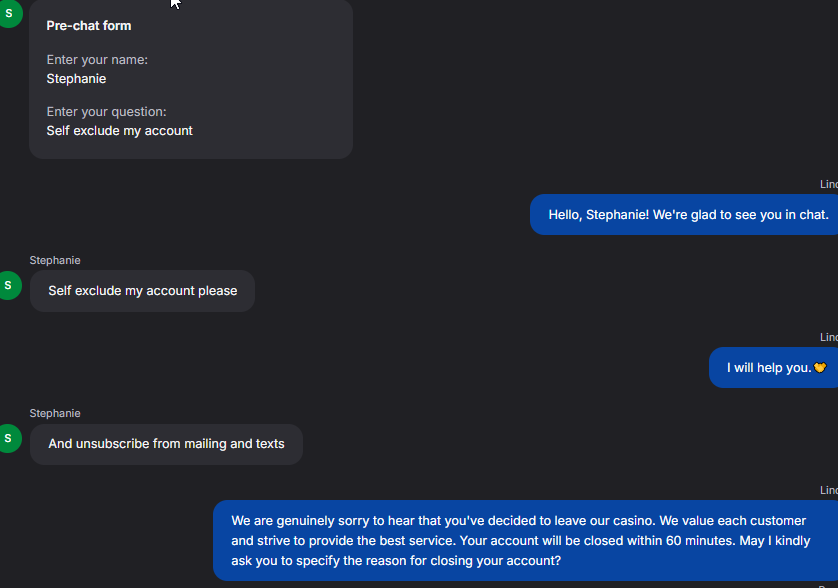Click the "Hello, Stephanie!" greeting bubble
This screenshot has width=838, height=588.
[688, 215]
